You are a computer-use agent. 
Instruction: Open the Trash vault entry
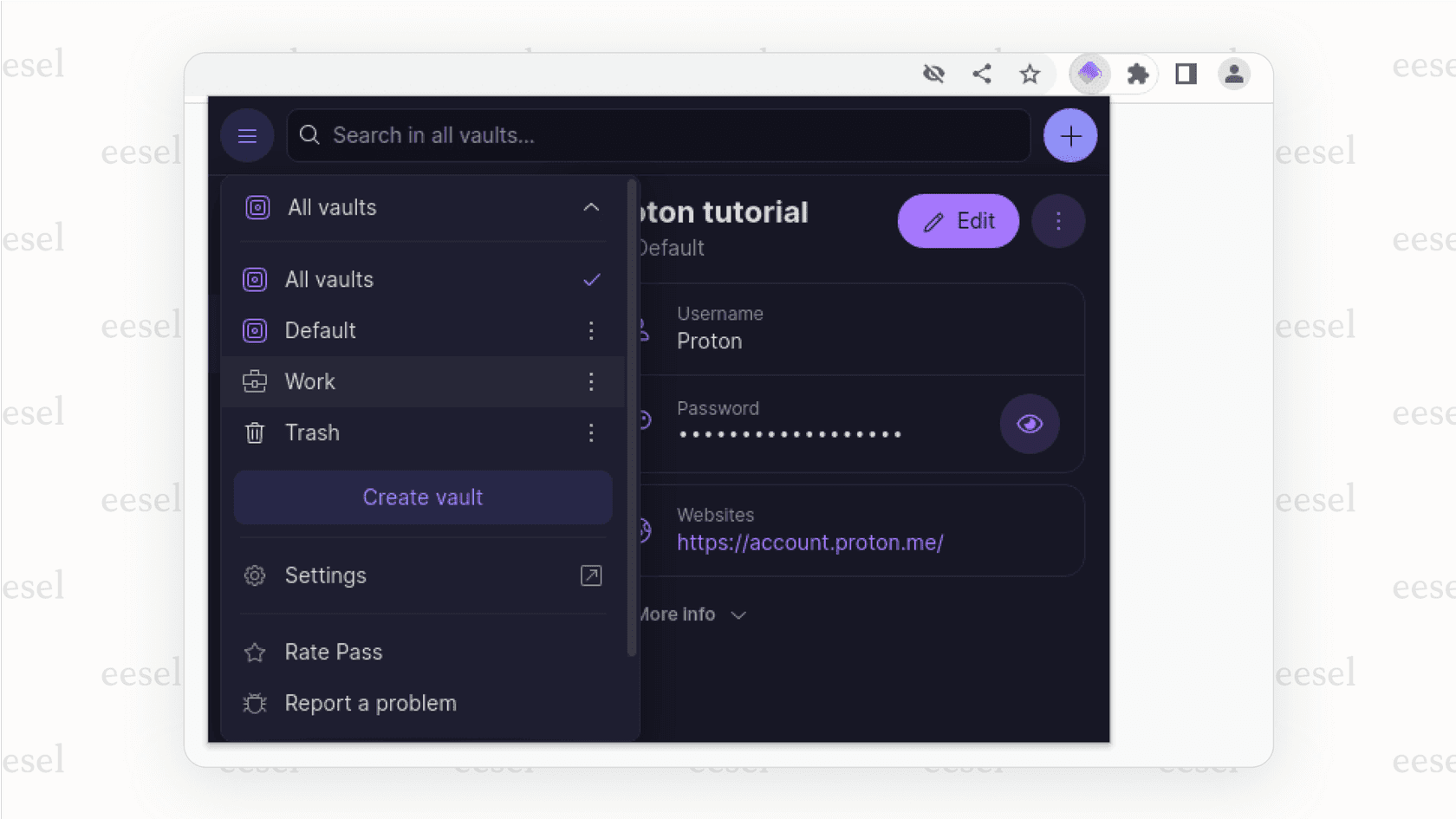(x=312, y=432)
